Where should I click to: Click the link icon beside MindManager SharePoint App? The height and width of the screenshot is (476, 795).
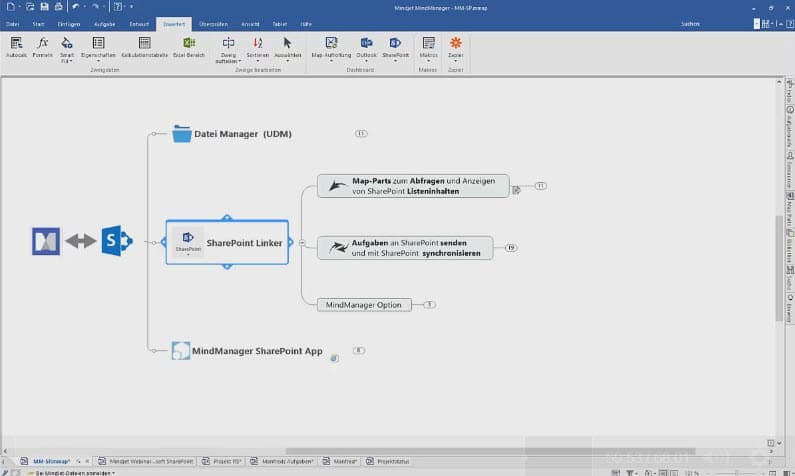point(334,358)
